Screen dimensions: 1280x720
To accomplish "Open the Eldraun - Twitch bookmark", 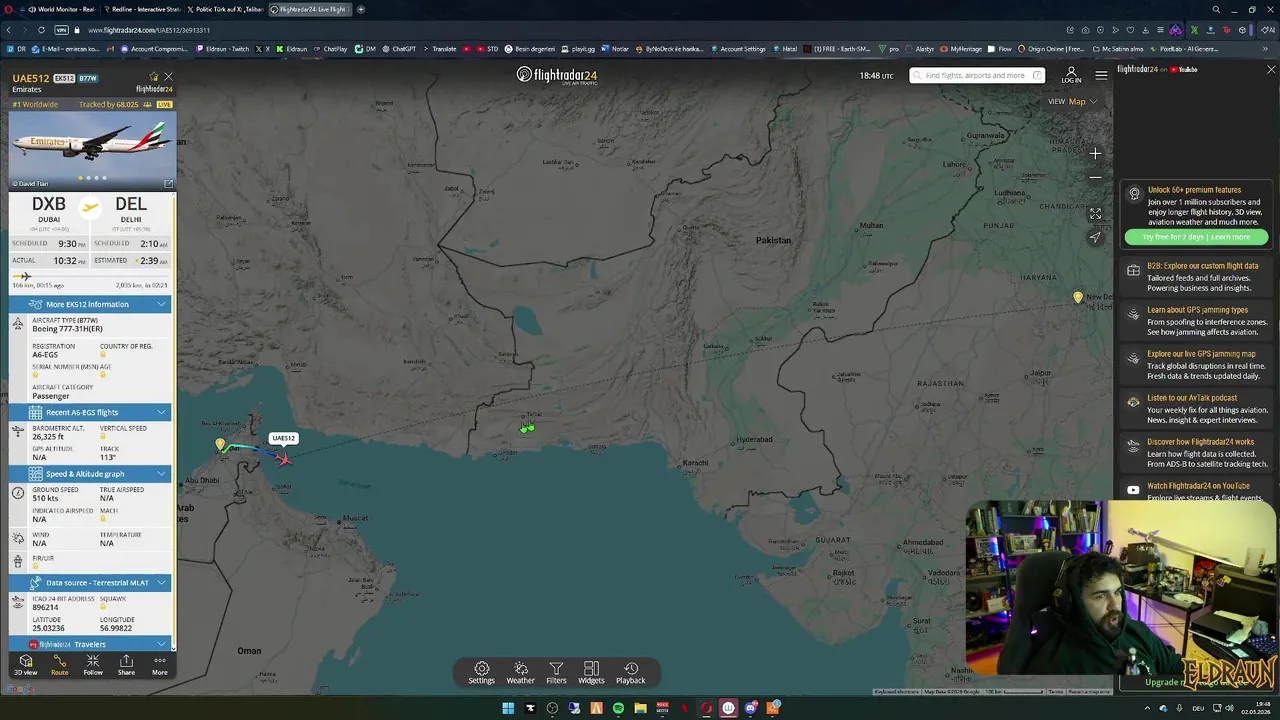I will pos(222,48).
